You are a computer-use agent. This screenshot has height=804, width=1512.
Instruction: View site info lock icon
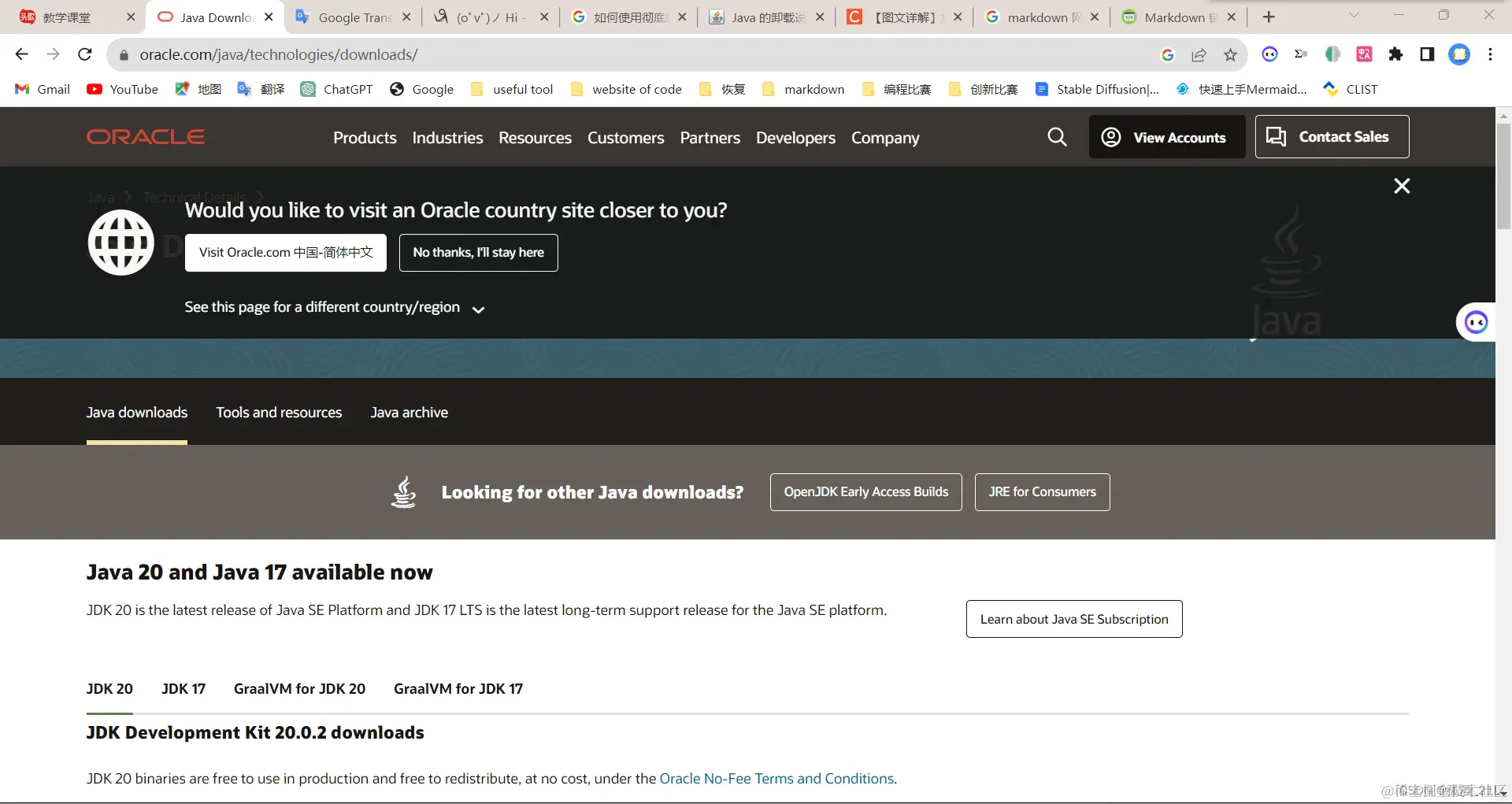pyautogui.click(x=124, y=55)
